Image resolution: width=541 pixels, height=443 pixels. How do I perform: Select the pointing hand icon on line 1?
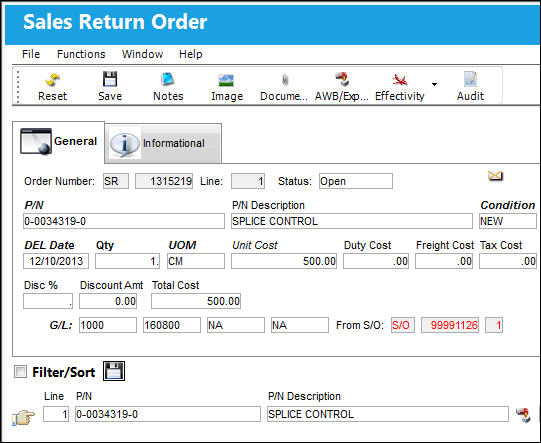click(x=23, y=417)
